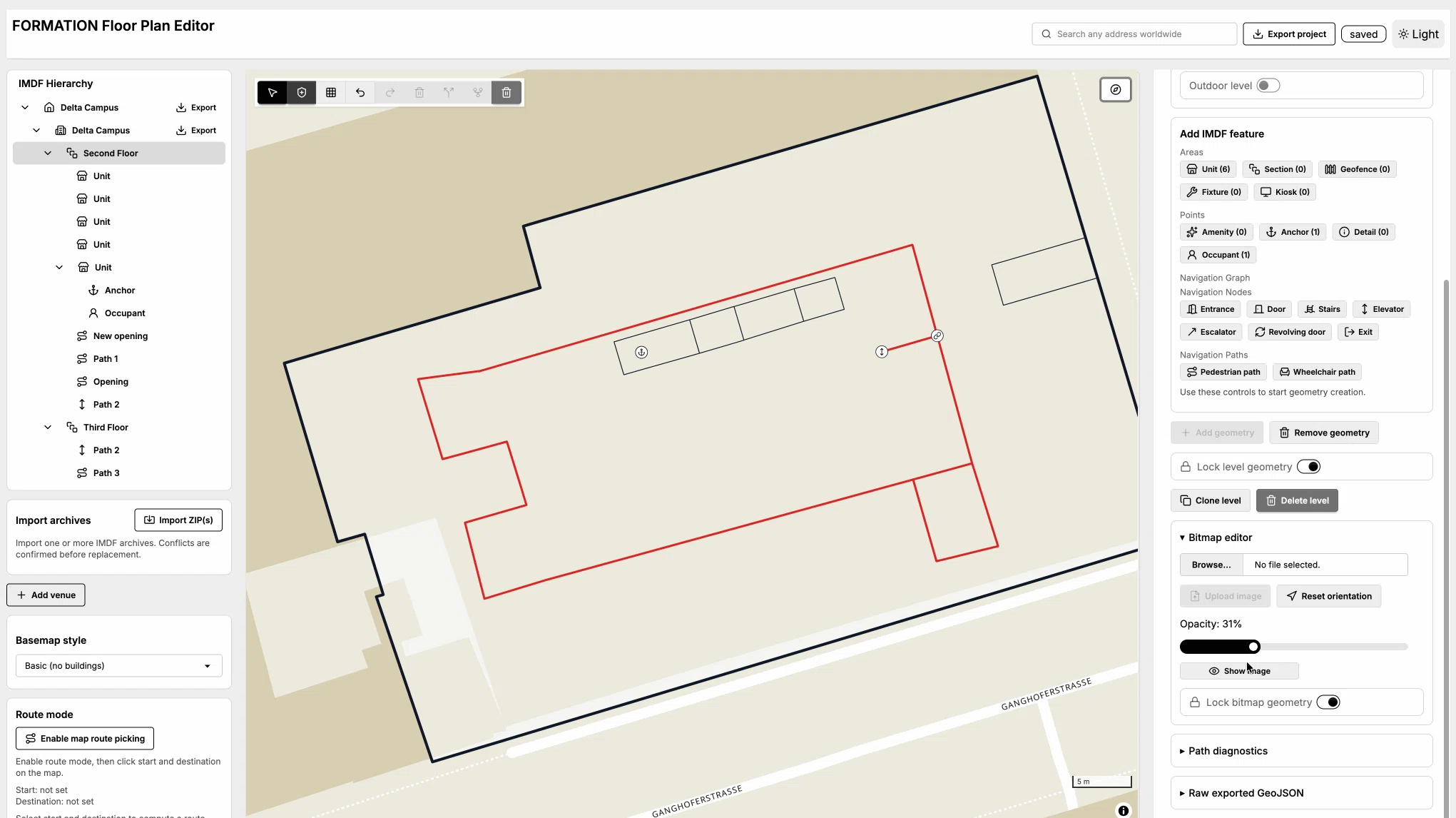Toggle Lock bitmap geometry switch
The image size is (1456, 818).
1328,702
